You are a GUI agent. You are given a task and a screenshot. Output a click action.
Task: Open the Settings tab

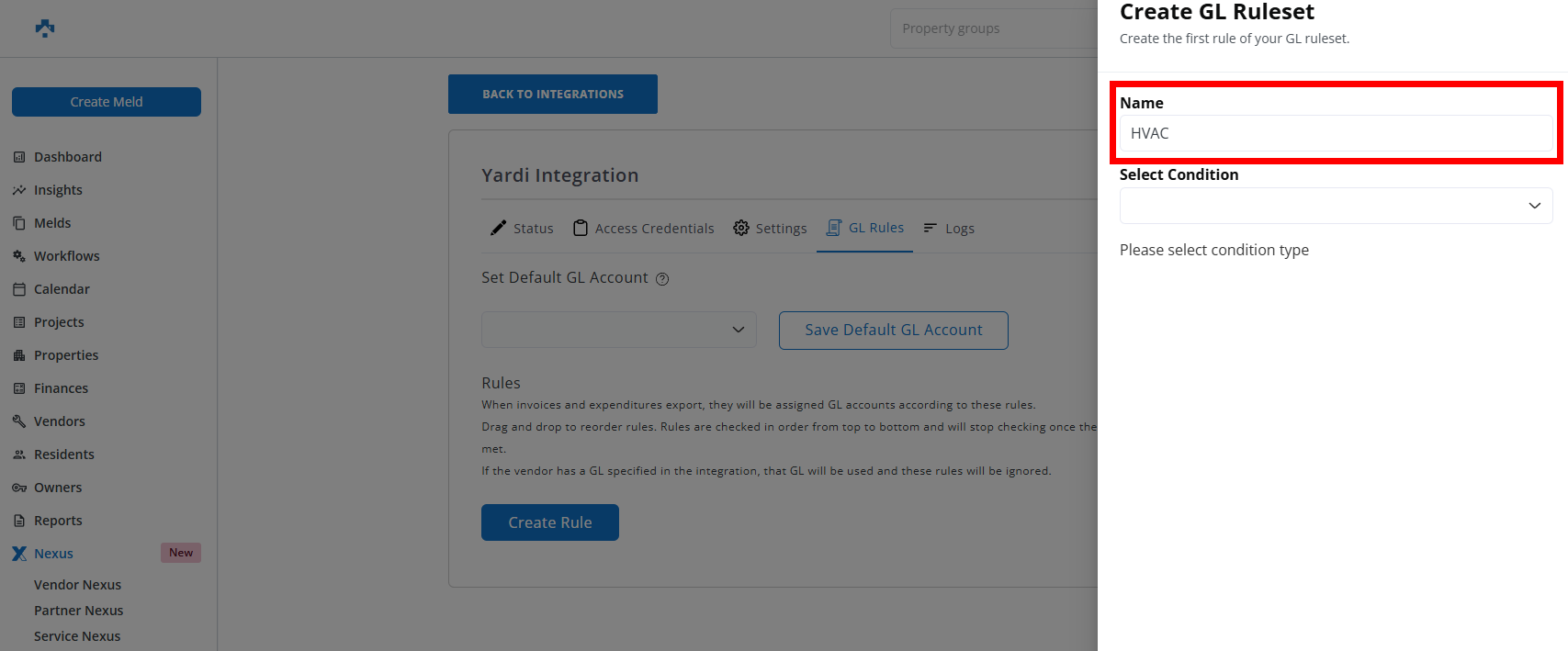point(770,228)
